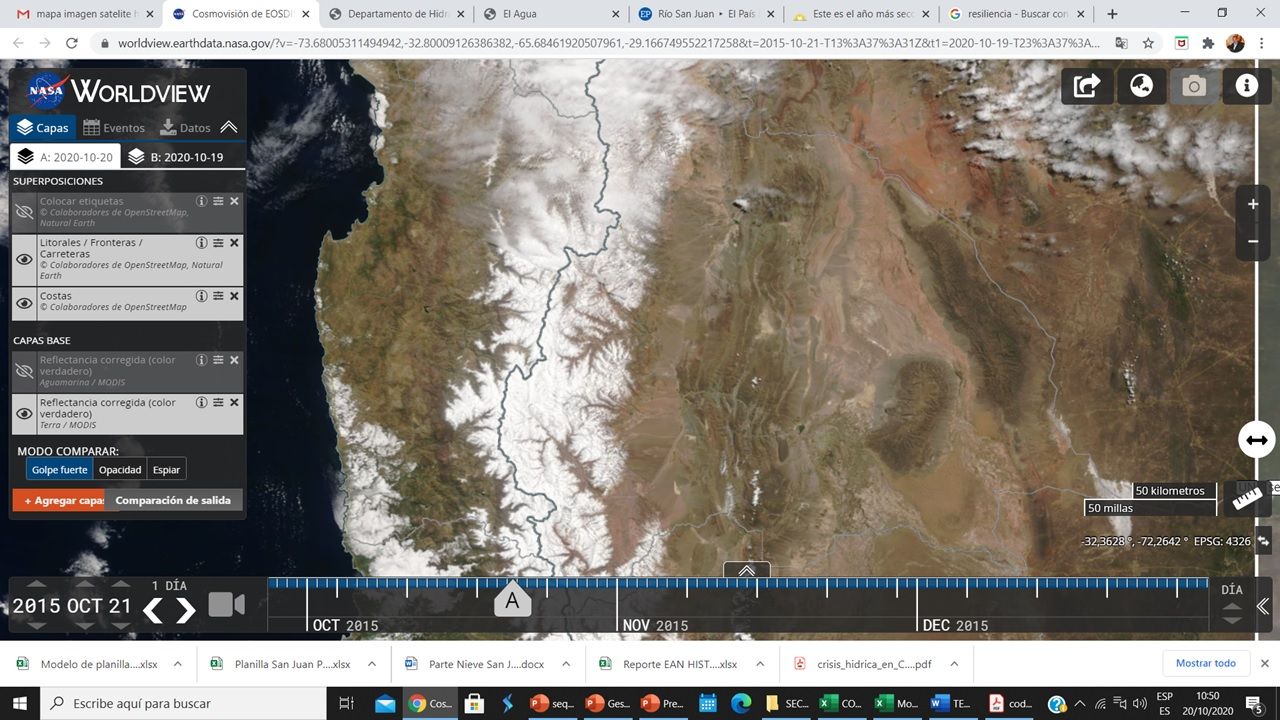Screen dimensions: 1280x720
Task: Collapse the layers sidebar panel
Action: point(229,127)
